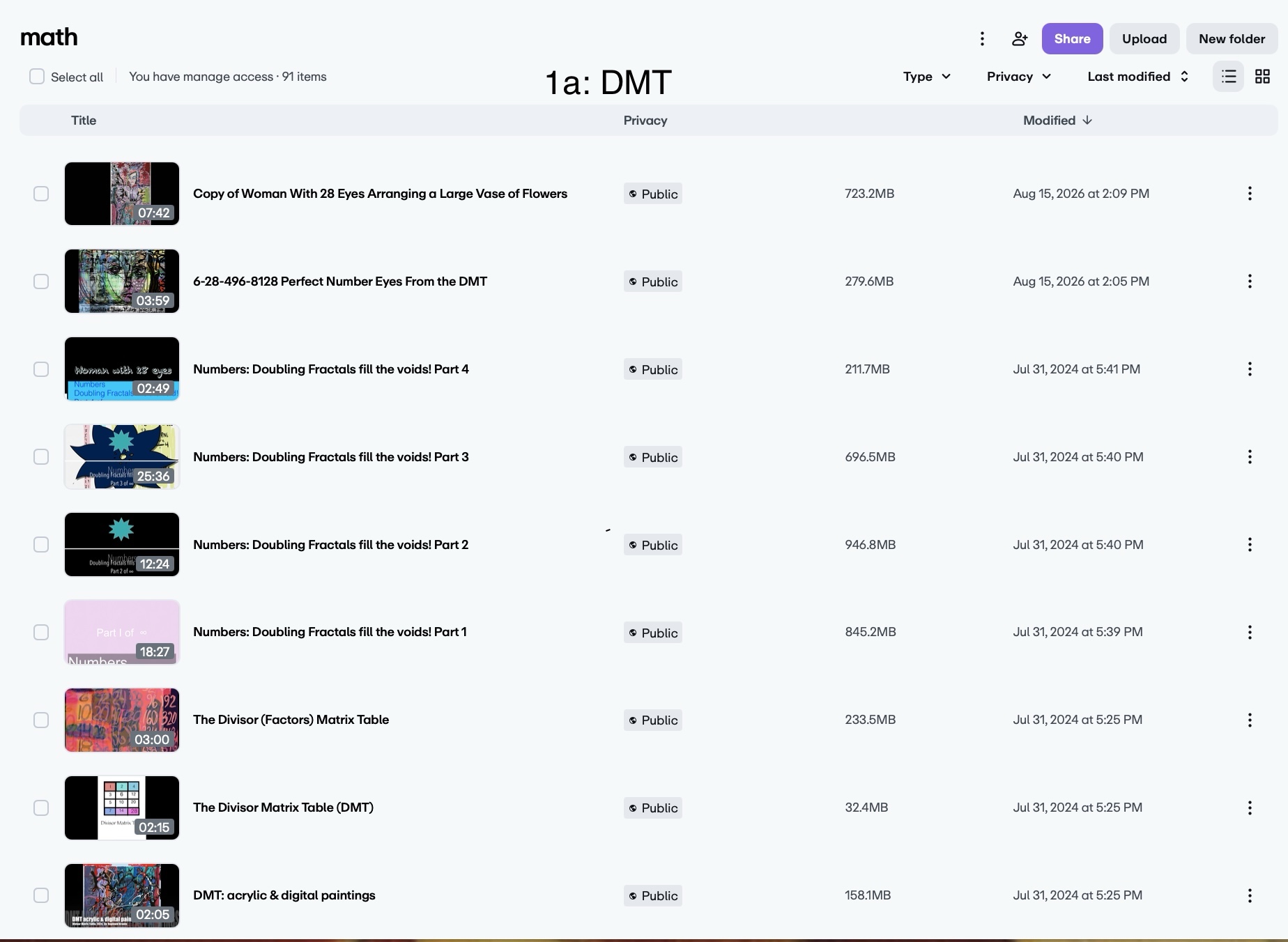
Task: Expand the Type filter dropdown
Action: [927, 77]
